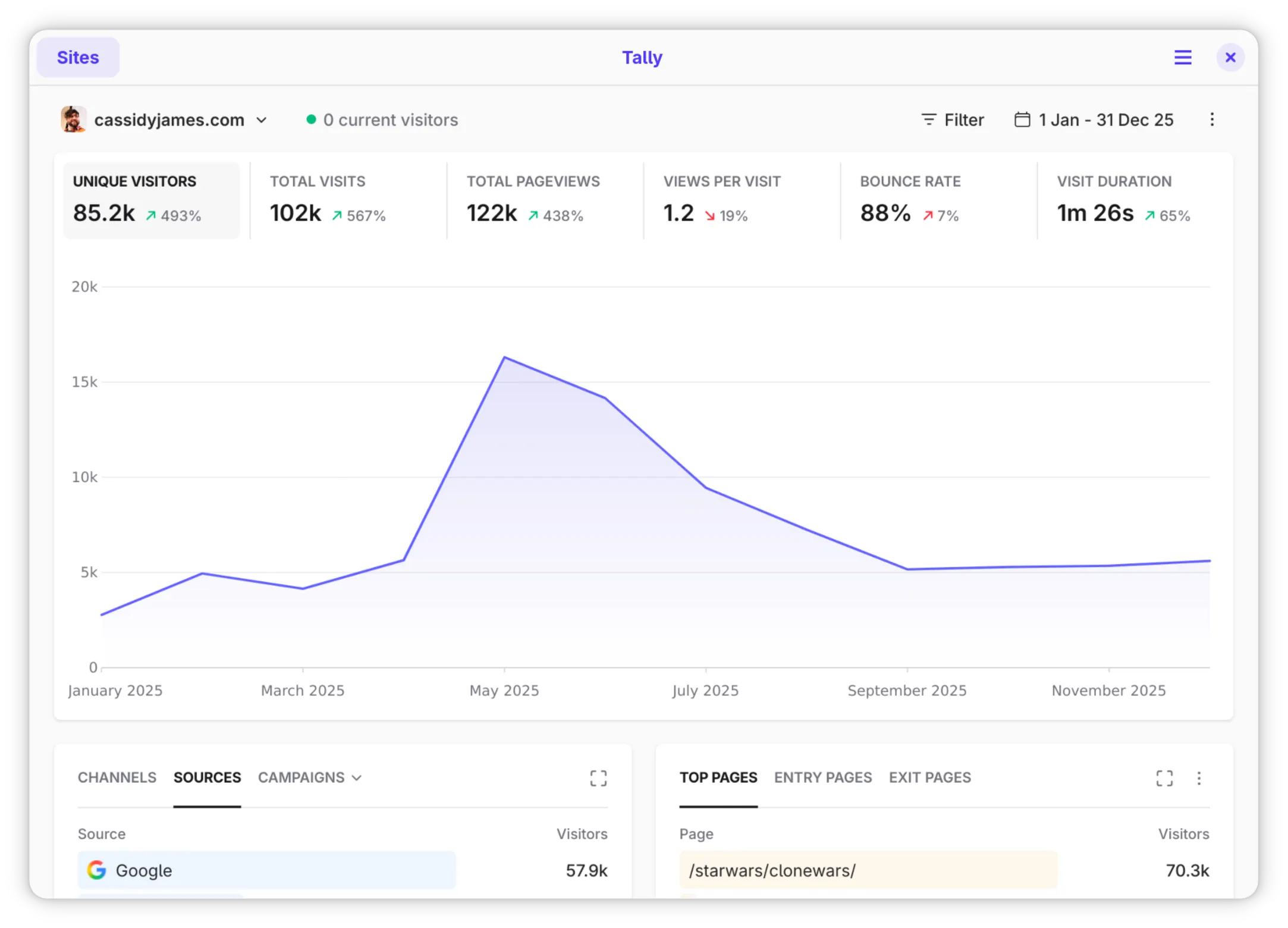Switch to the Exit Pages tab
This screenshot has width=1288, height=928.
click(x=930, y=777)
